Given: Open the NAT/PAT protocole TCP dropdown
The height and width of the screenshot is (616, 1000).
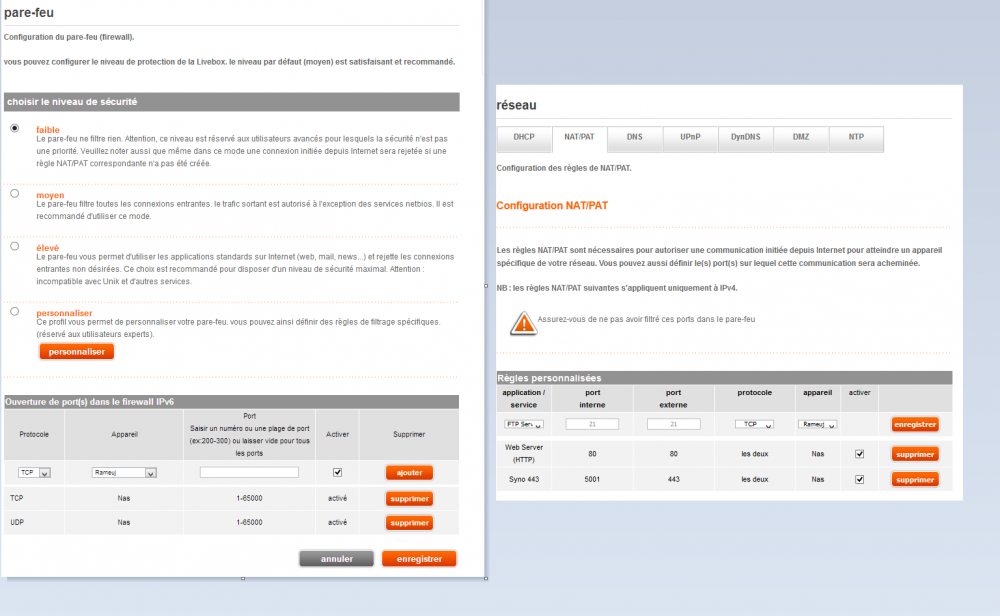Looking at the screenshot, I should 754,424.
